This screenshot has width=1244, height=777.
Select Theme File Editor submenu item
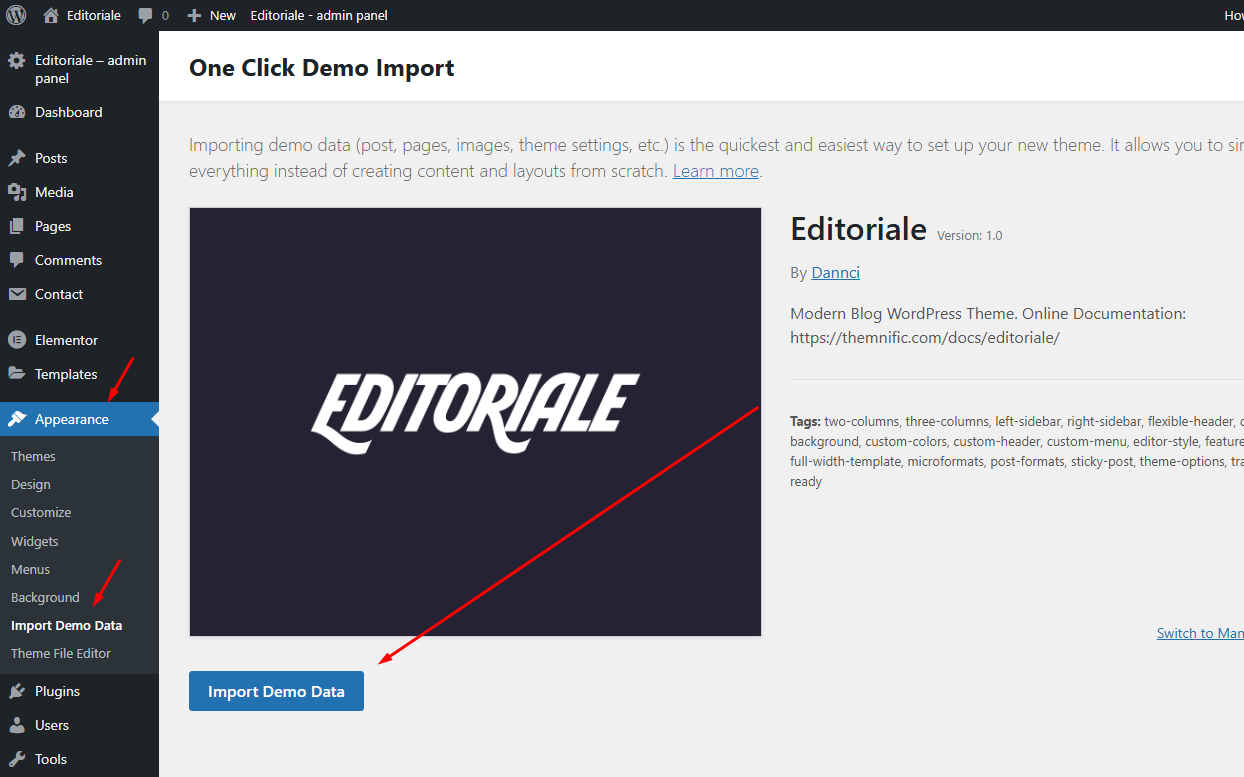coord(61,653)
